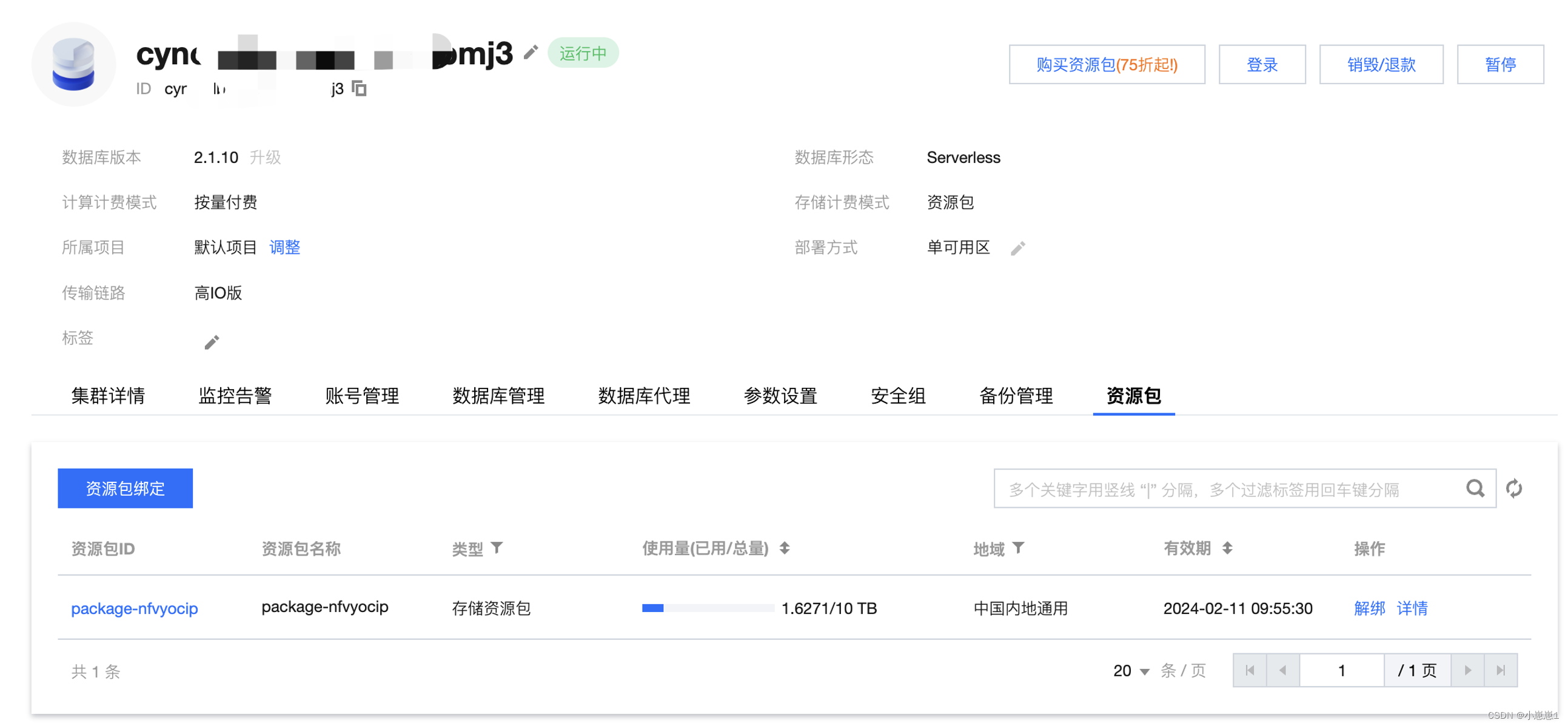The image size is (1568, 726).
Task: Click the 按量付费 billing mode value
Action: click(x=225, y=202)
